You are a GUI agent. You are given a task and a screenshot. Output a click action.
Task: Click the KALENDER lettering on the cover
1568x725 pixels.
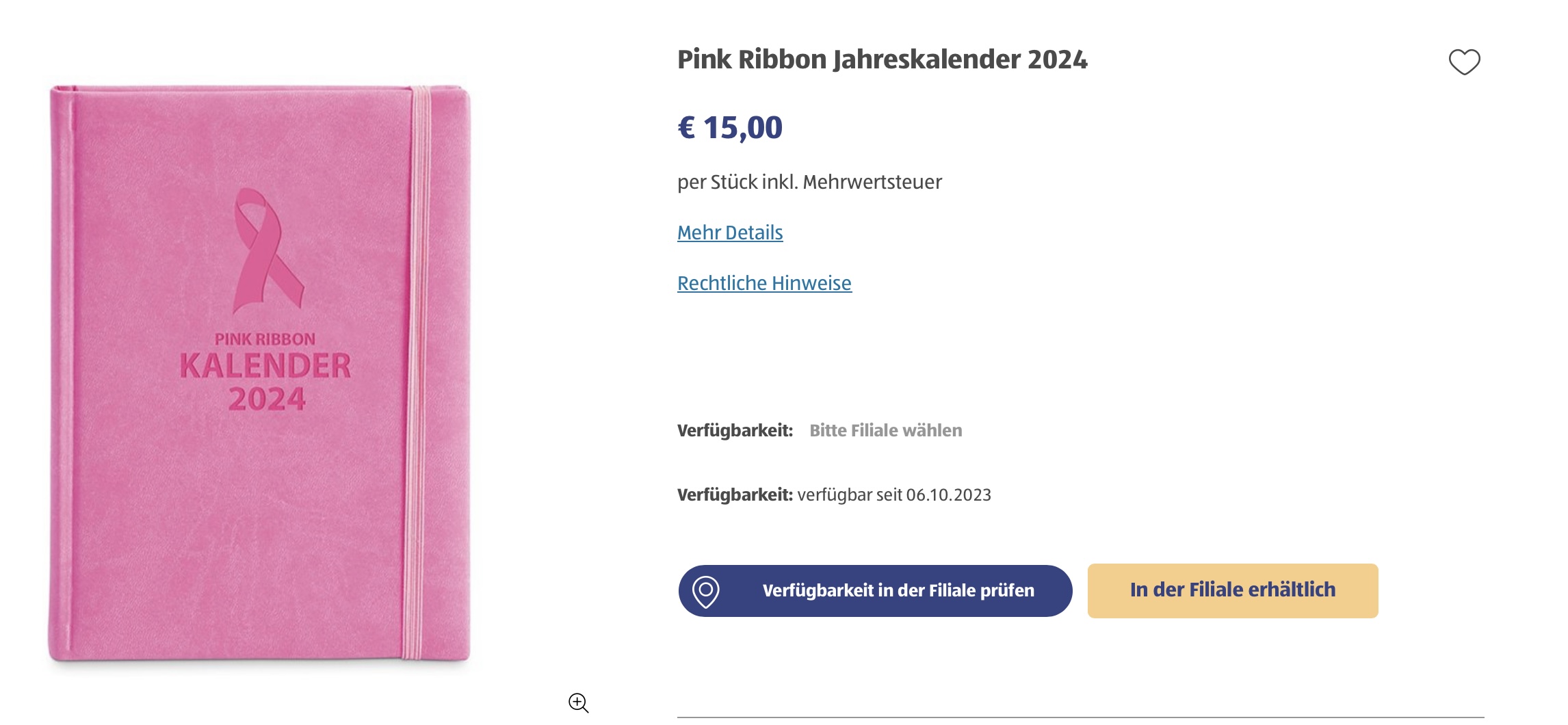(265, 366)
